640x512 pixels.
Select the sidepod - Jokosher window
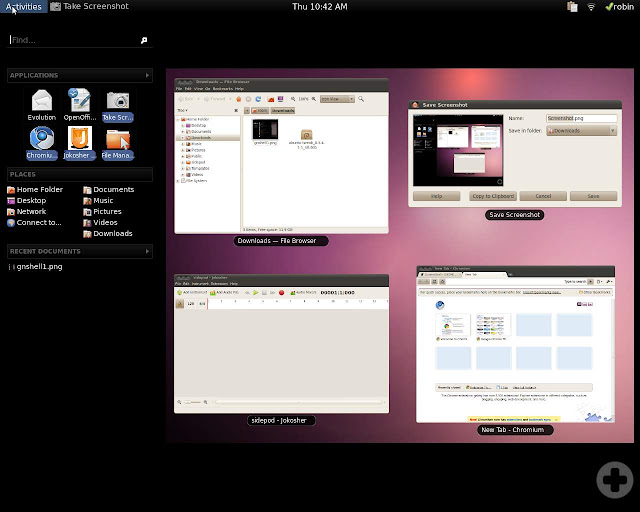(x=281, y=343)
